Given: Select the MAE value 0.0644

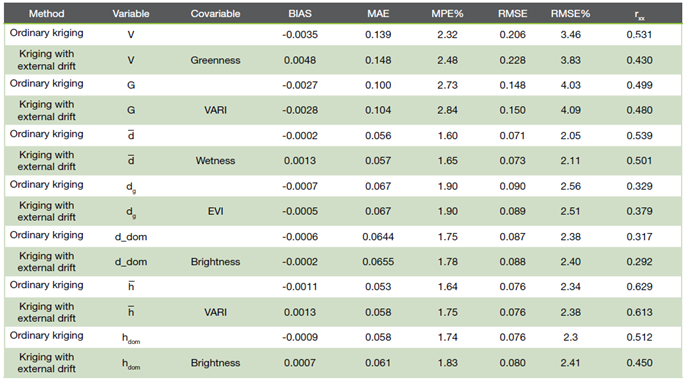Looking at the screenshot, I should (378, 236).
